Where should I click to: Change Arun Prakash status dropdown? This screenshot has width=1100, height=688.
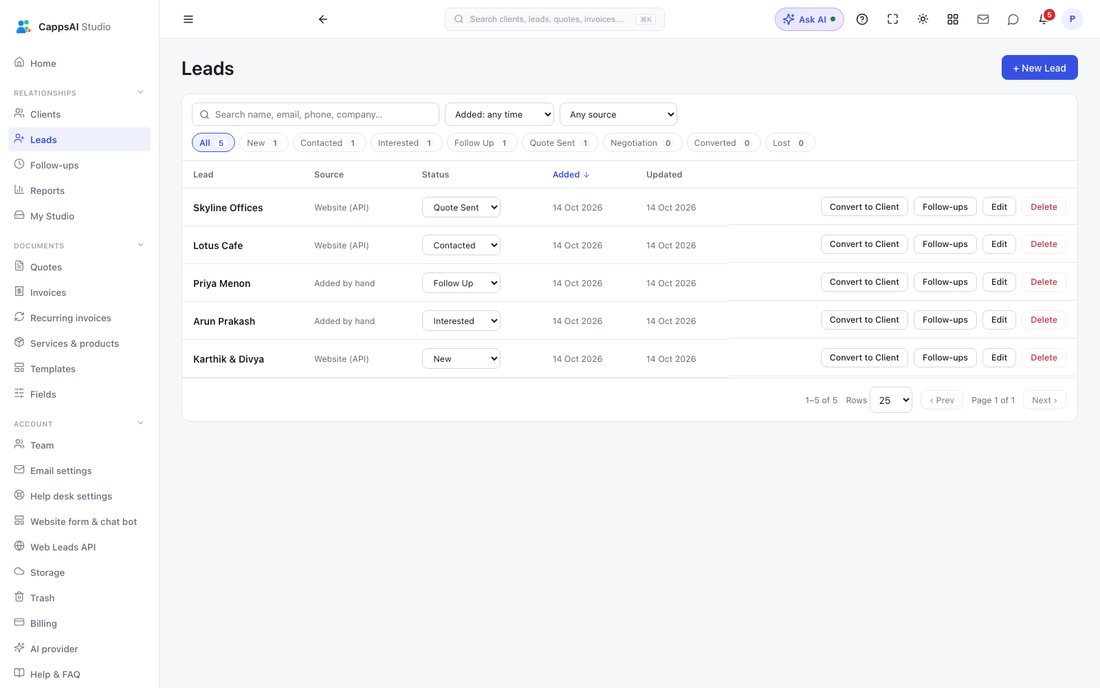pyautogui.click(x=461, y=321)
